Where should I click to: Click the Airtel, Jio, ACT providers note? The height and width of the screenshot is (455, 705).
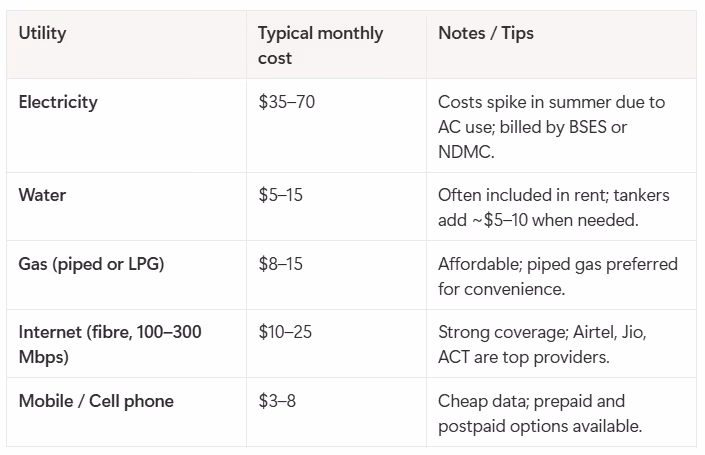(x=542, y=344)
